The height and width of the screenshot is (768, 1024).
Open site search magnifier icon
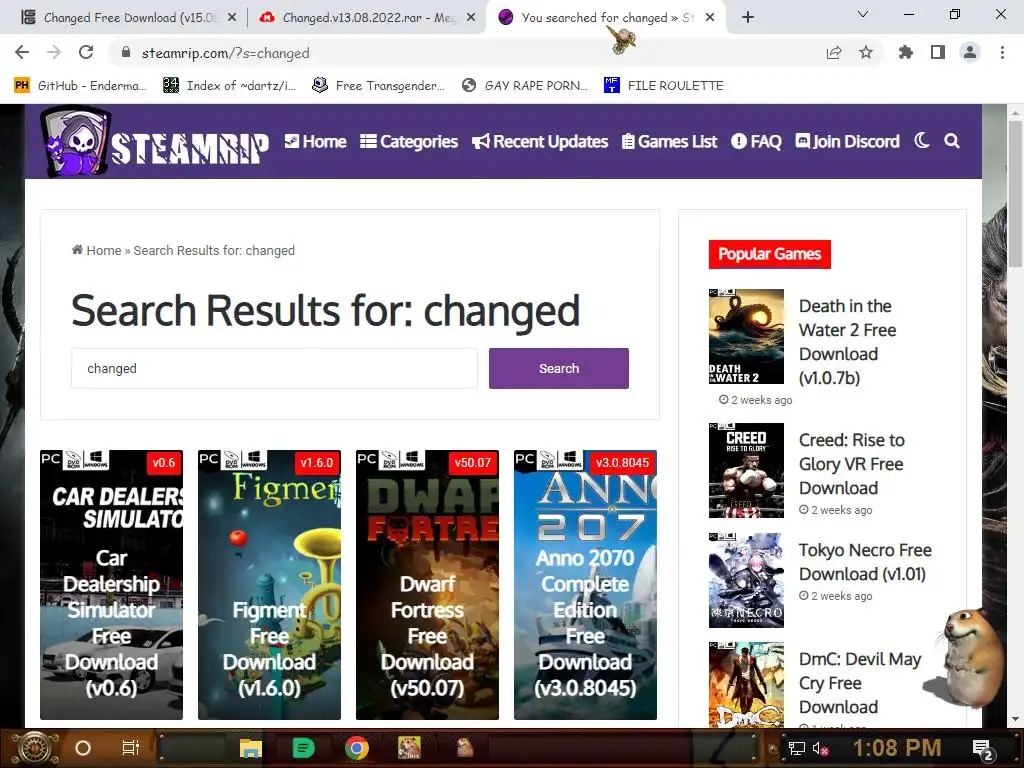pos(952,140)
